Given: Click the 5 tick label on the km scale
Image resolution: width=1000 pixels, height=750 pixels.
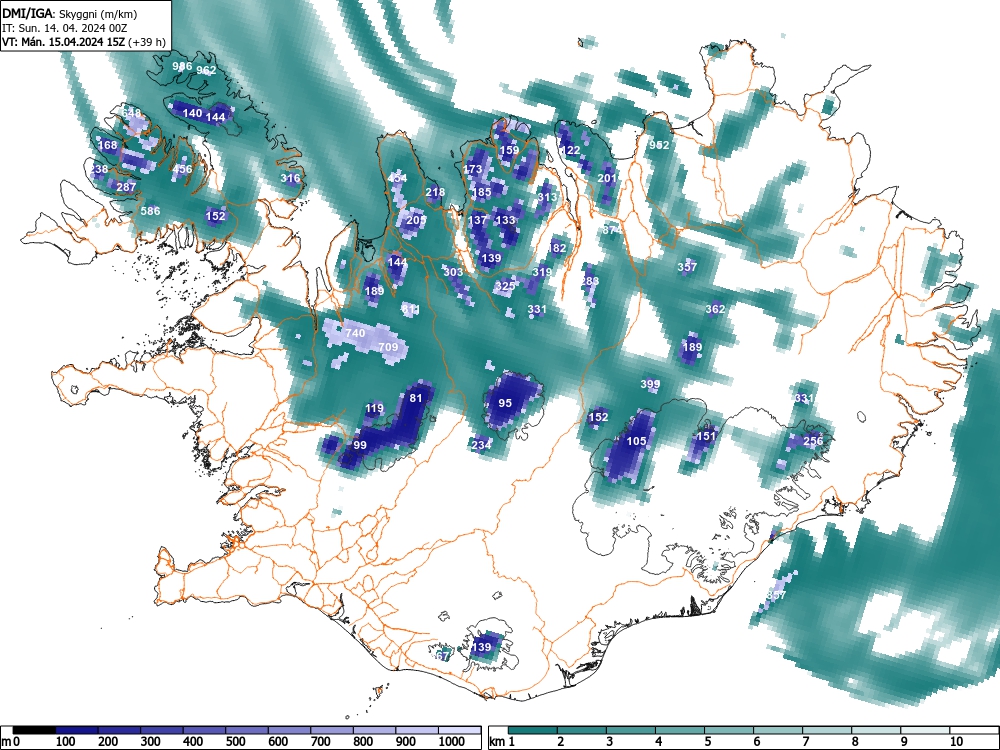Looking at the screenshot, I should [x=707, y=742].
